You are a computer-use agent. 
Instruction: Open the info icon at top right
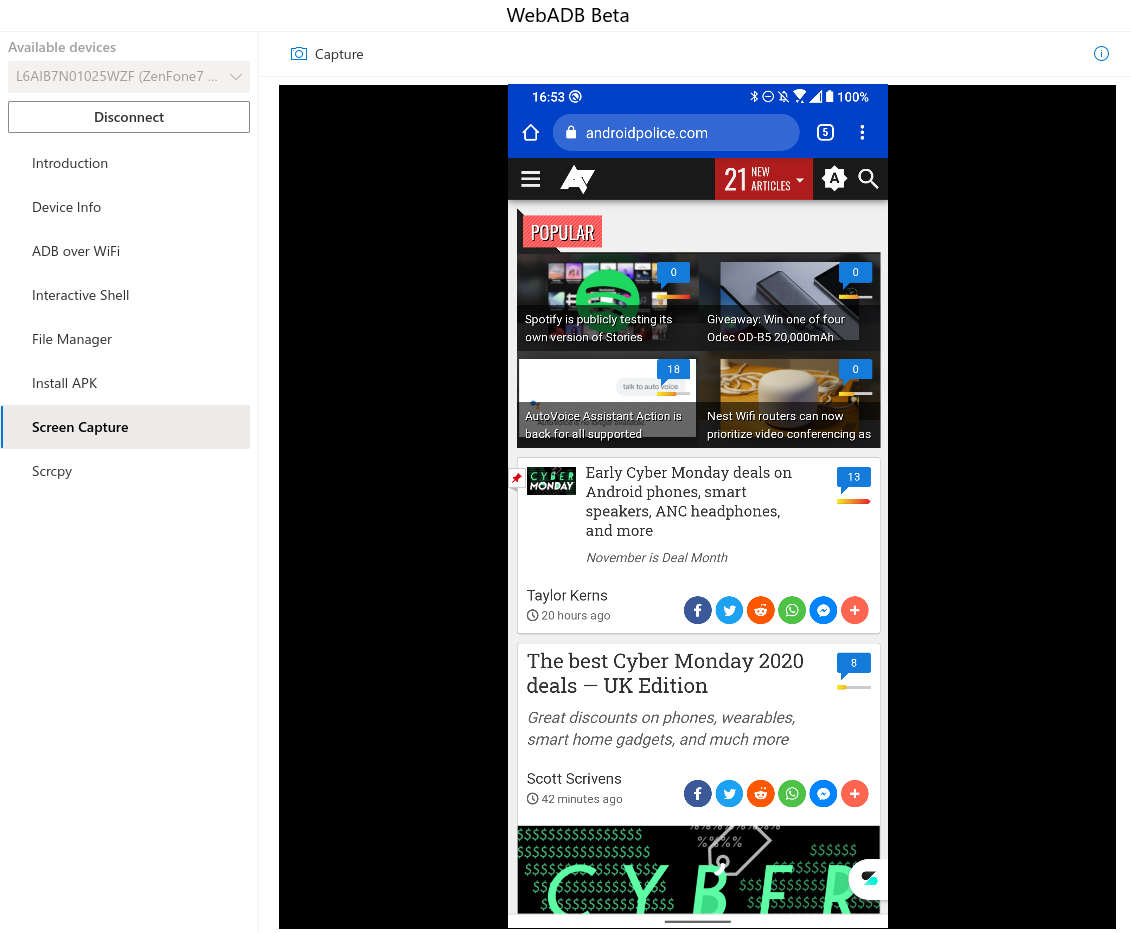click(x=1101, y=54)
